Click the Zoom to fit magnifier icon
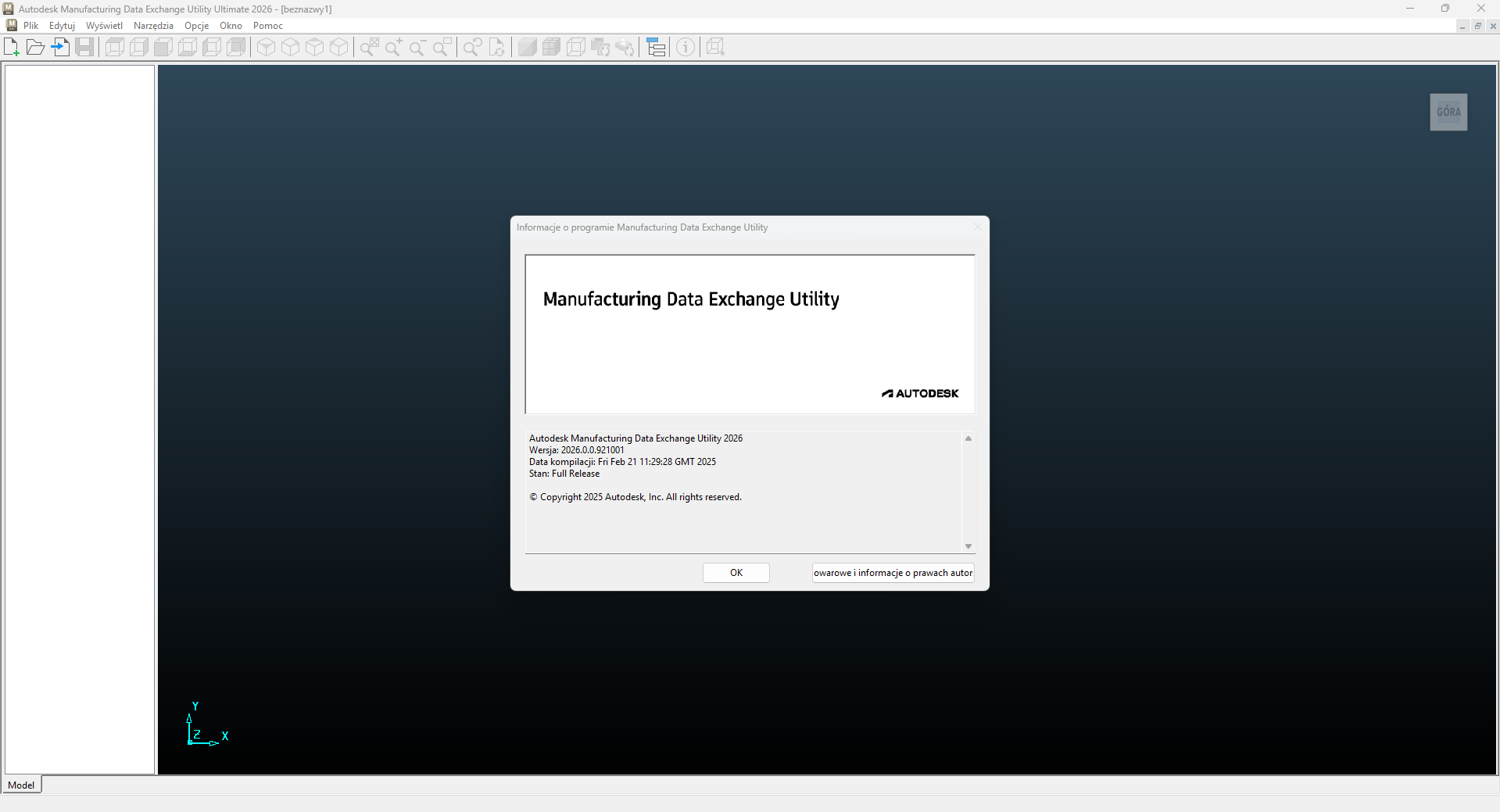 pos(369,48)
